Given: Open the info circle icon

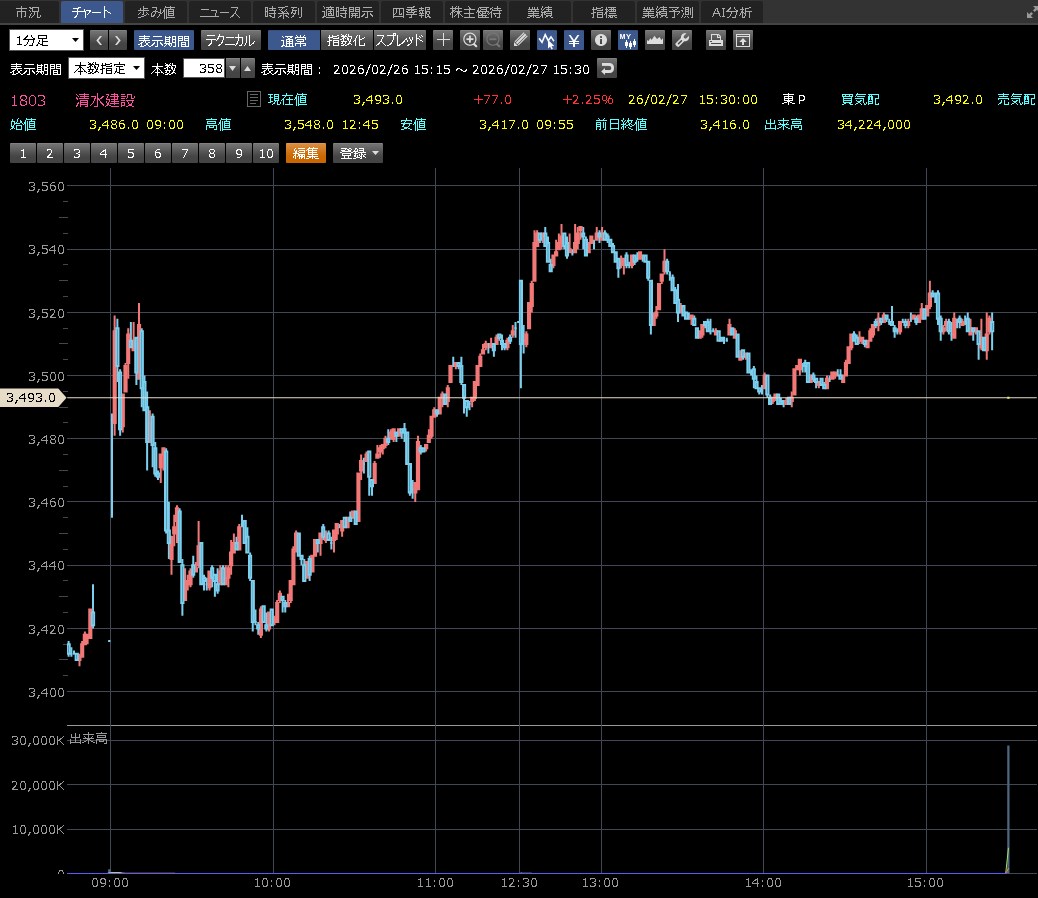Looking at the screenshot, I should [600, 40].
